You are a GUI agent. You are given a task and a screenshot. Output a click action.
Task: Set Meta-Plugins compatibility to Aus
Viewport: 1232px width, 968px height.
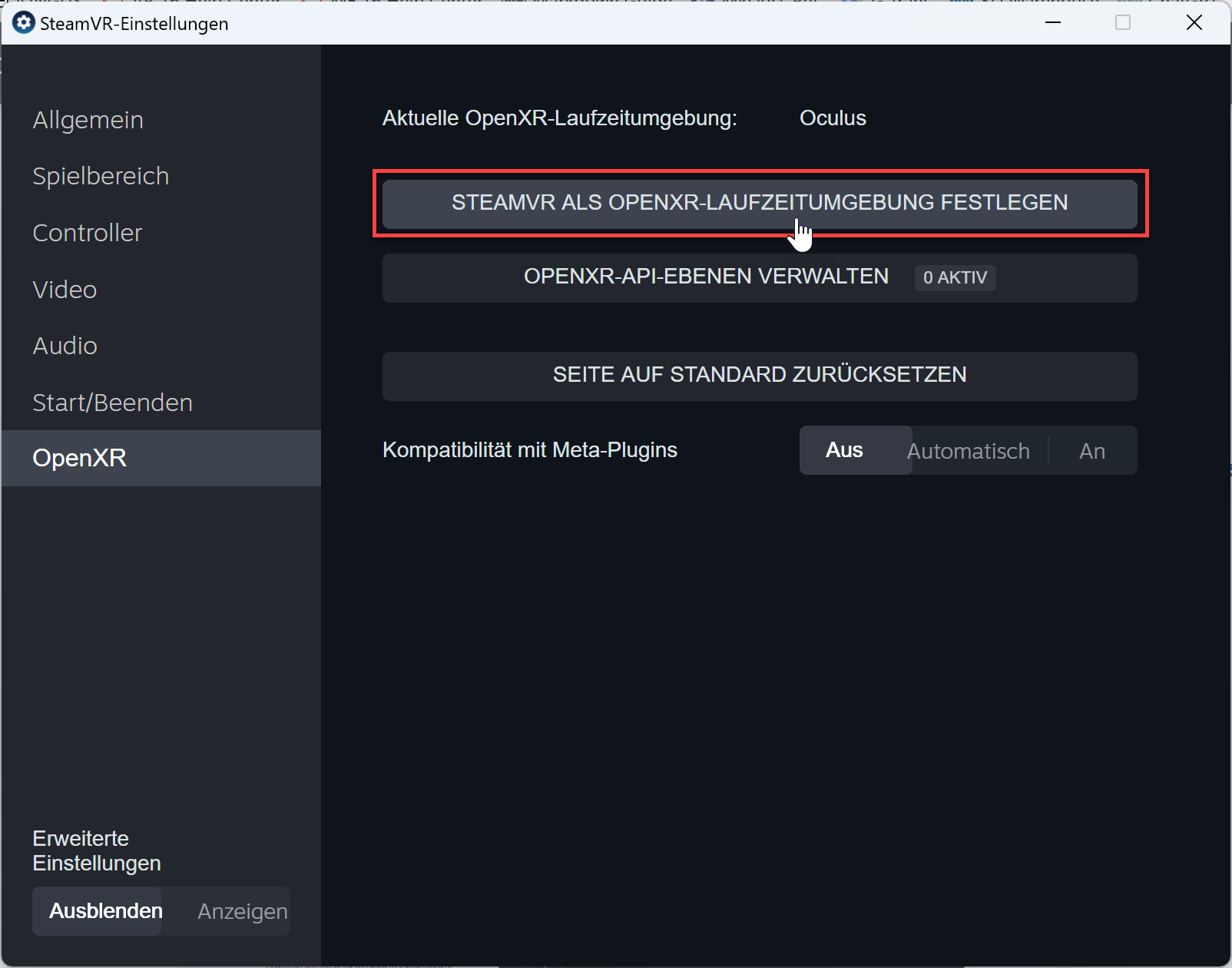pos(844,450)
